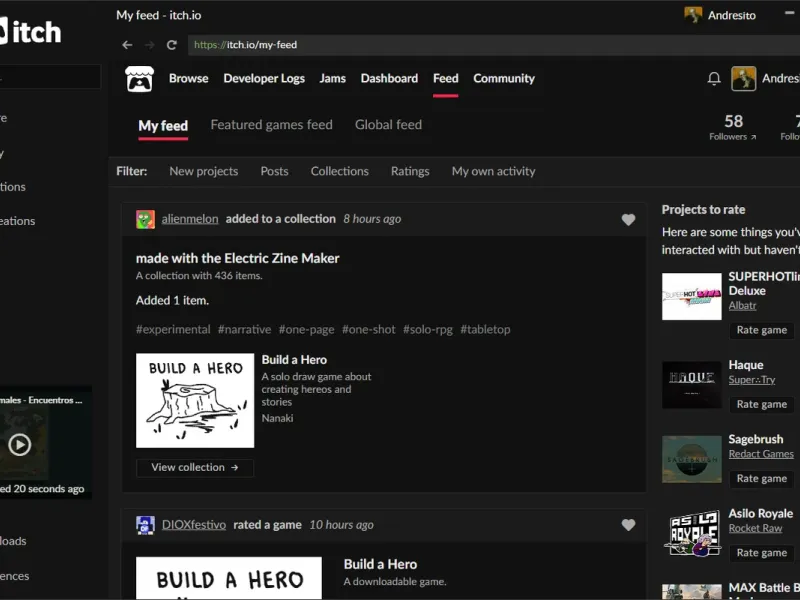This screenshot has width=800, height=600.
Task: Click the "8 hours ago" timestamp
Action: pos(372,219)
